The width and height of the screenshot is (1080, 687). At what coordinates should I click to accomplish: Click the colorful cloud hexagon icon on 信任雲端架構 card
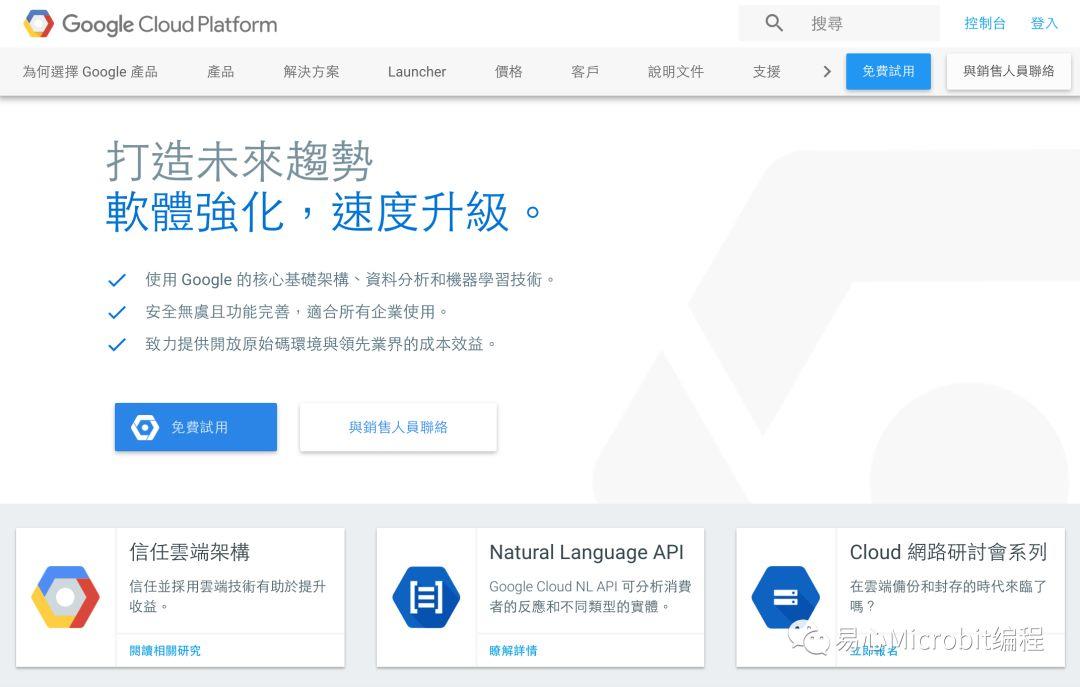coord(65,597)
